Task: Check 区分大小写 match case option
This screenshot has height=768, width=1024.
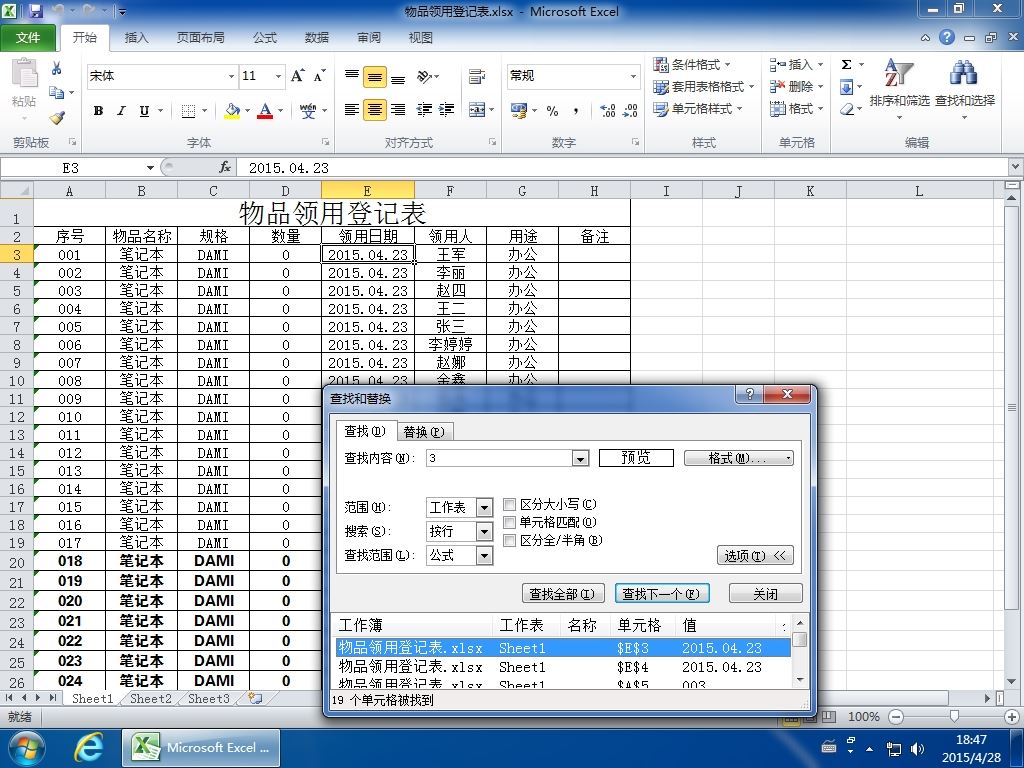Action: click(509, 504)
